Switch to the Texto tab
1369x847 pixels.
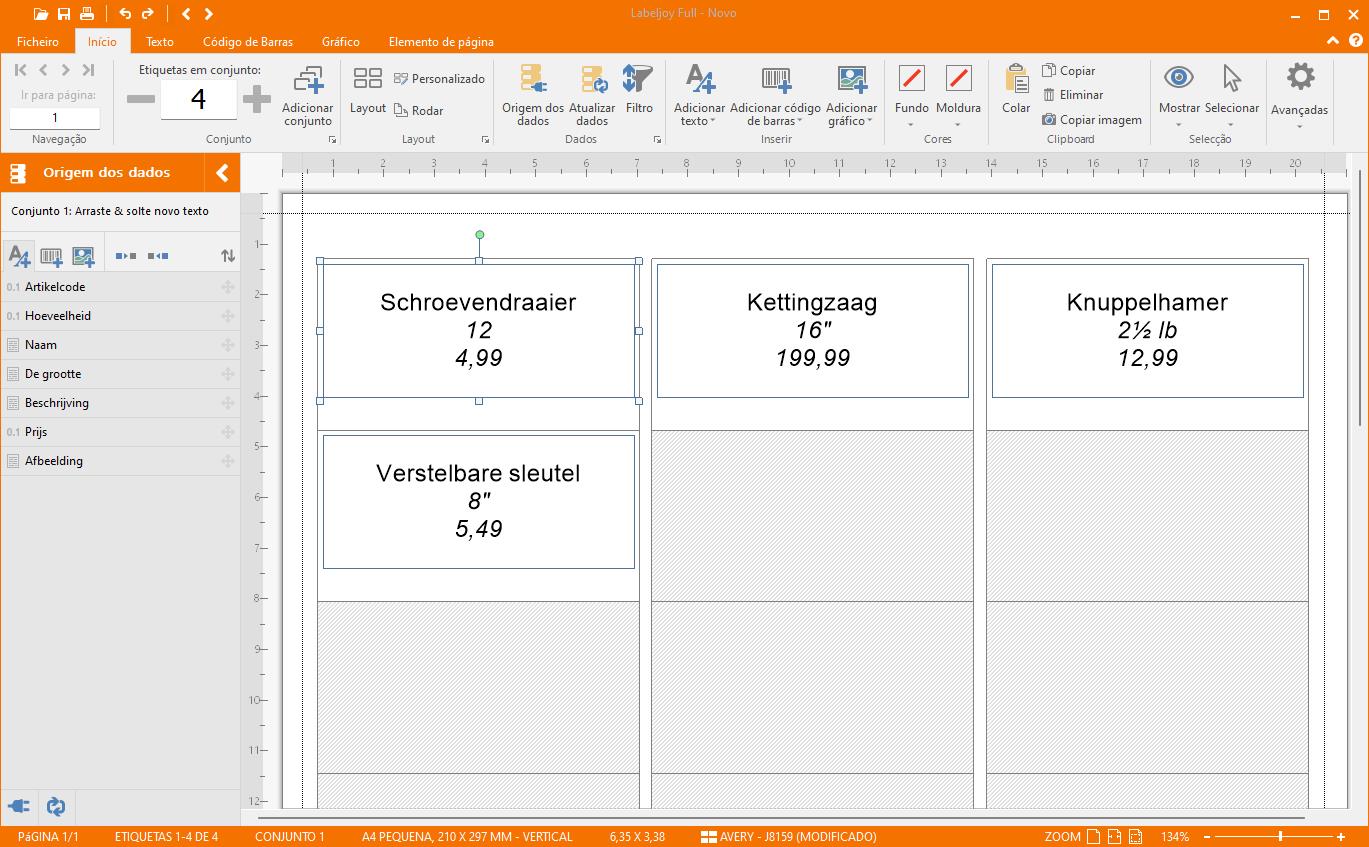160,42
